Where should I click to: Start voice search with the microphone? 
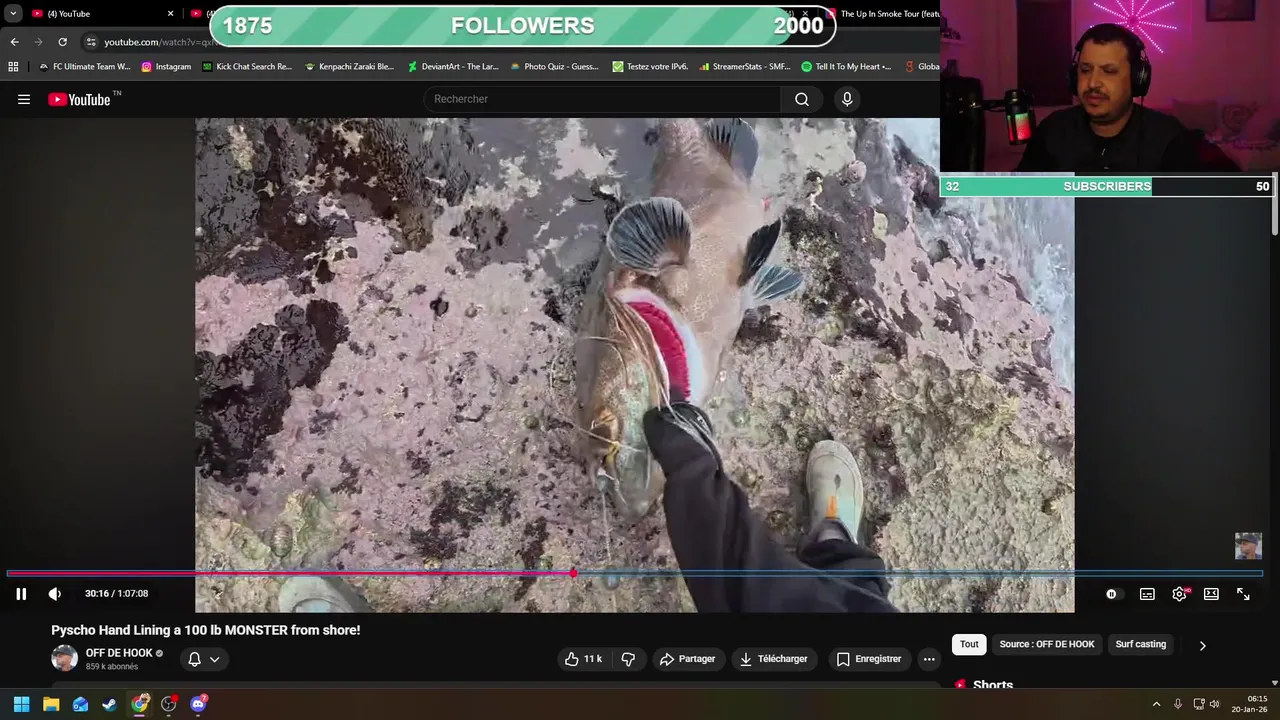click(847, 99)
